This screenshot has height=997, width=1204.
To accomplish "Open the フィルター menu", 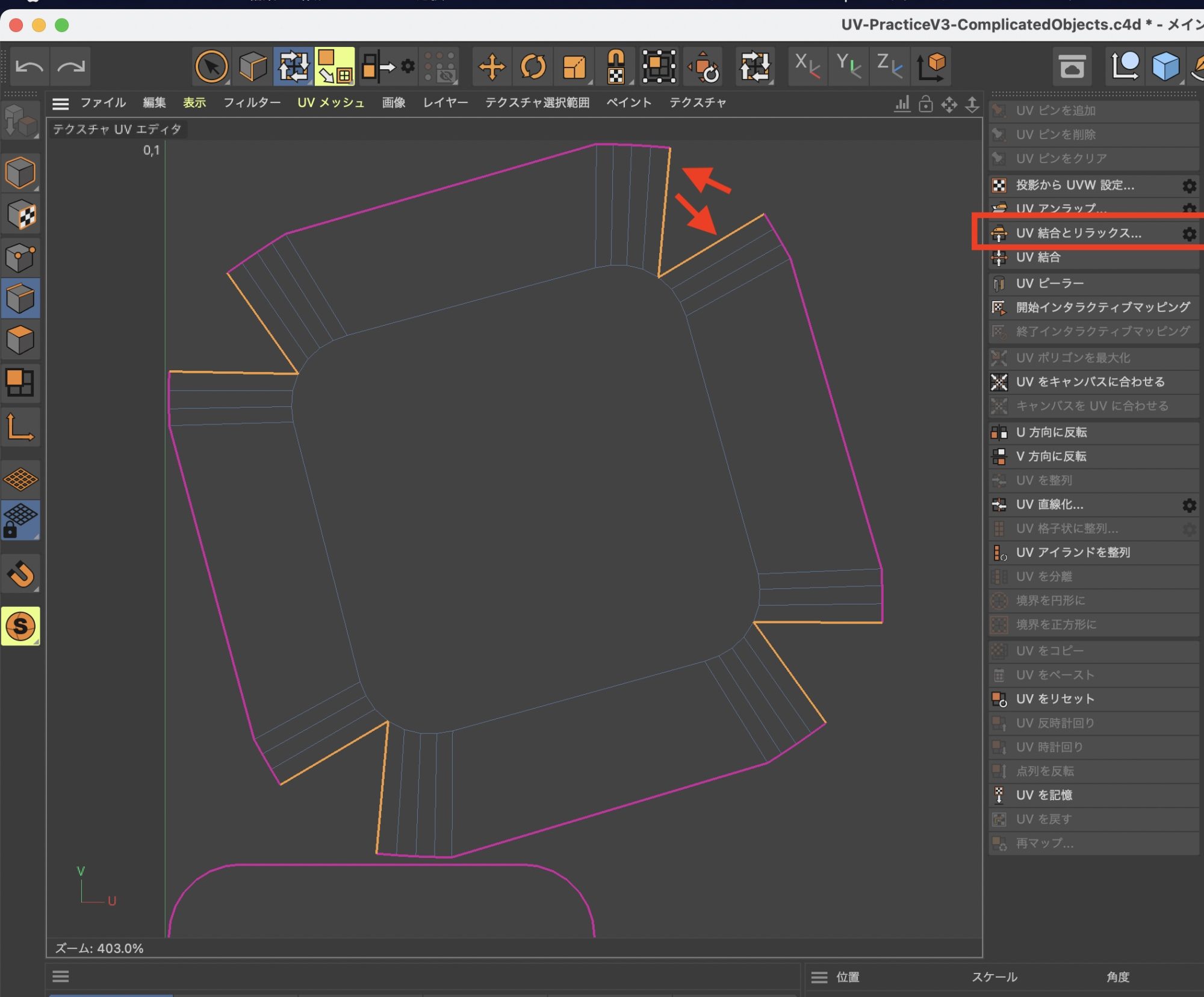I will (252, 103).
